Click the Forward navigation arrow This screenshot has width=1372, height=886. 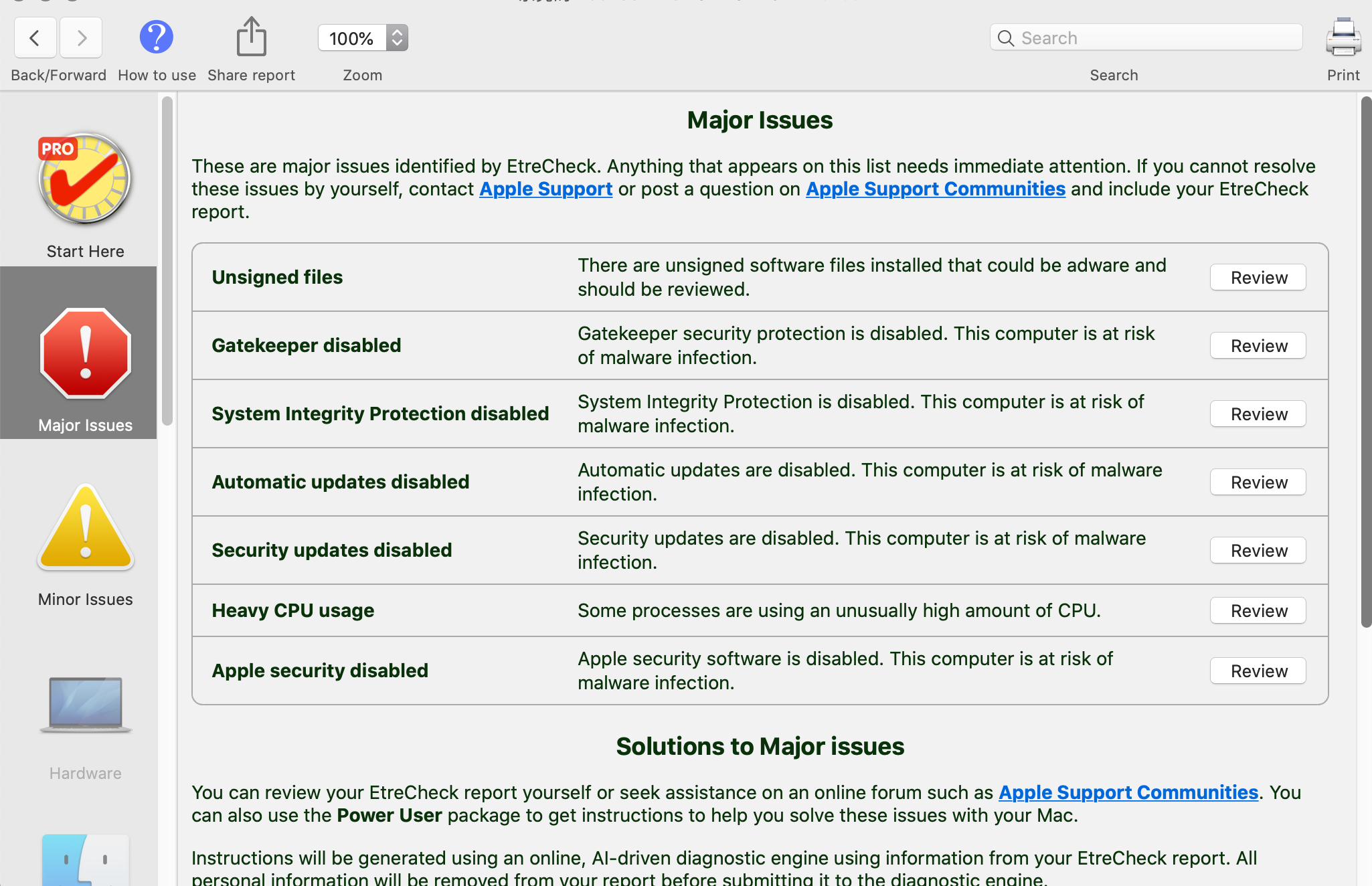(x=81, y=38)
